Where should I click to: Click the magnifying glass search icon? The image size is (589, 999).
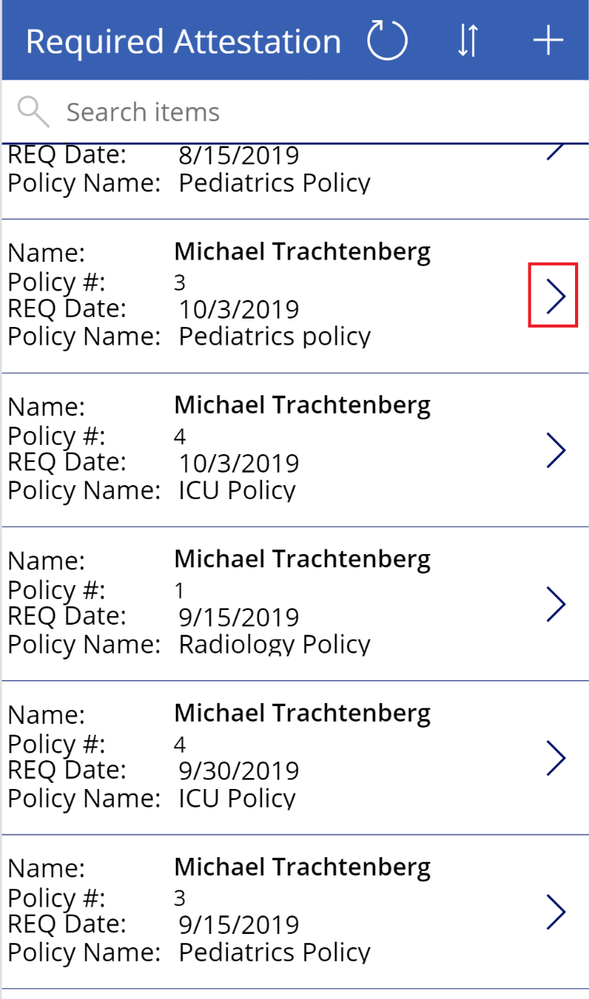[x=33, y=112]
